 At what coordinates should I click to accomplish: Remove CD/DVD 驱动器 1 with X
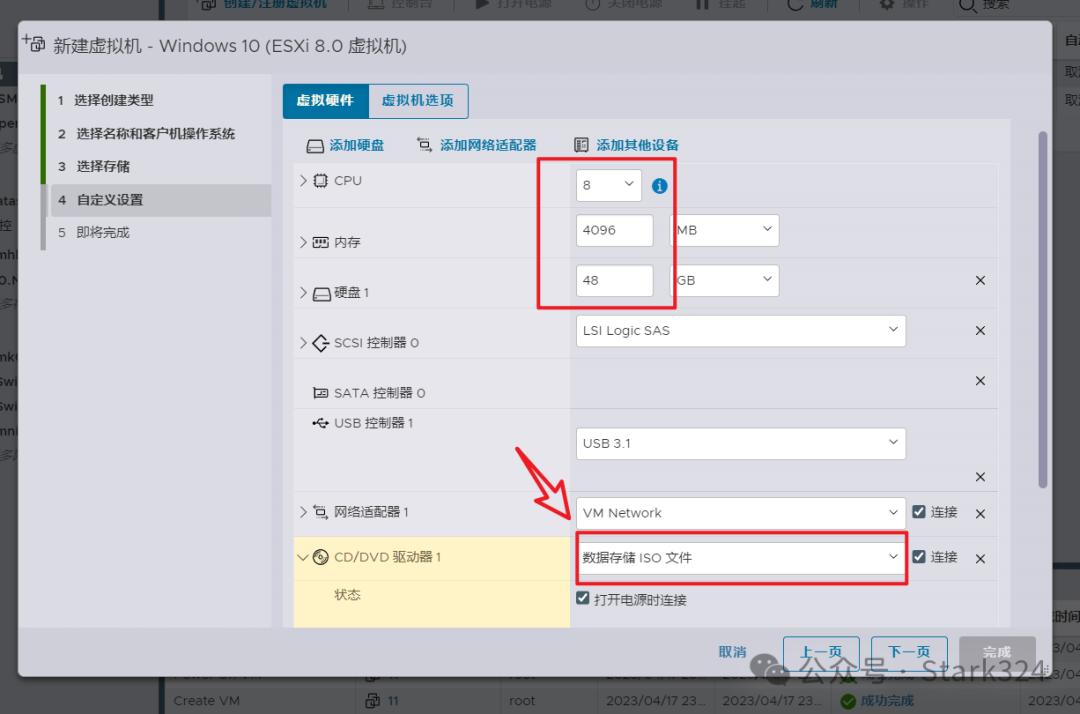click(x=980, y=558)
